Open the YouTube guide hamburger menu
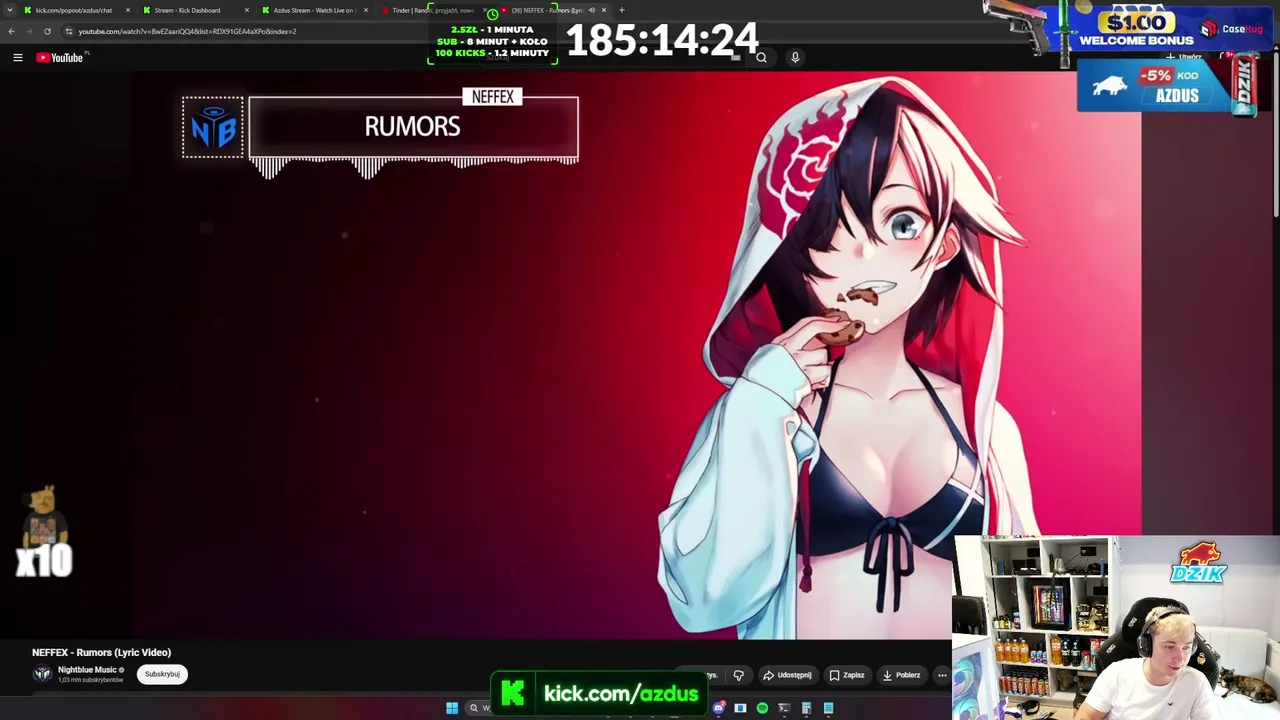Viewport: 1280px width, 720px height. tap(18, 58)
